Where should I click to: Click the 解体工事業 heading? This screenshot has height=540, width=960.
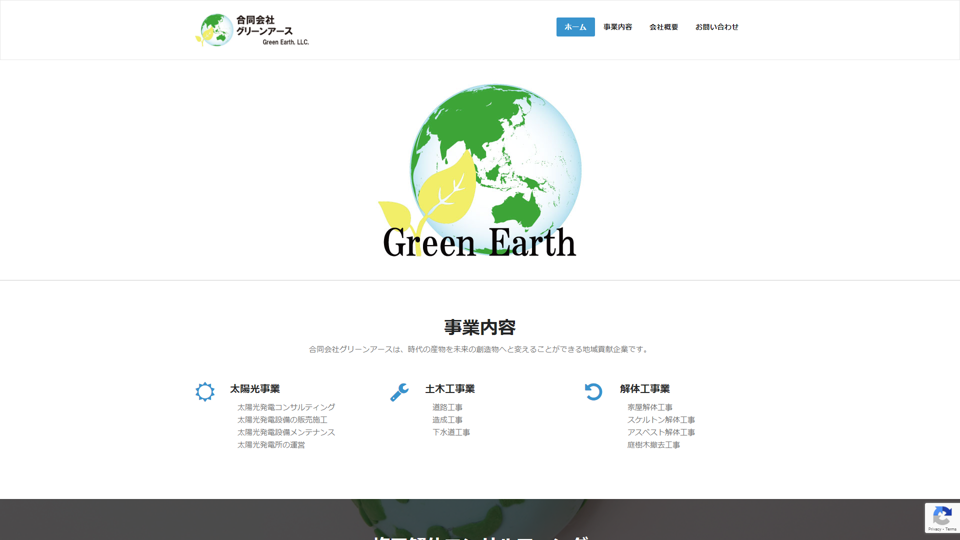coord(645,389)
